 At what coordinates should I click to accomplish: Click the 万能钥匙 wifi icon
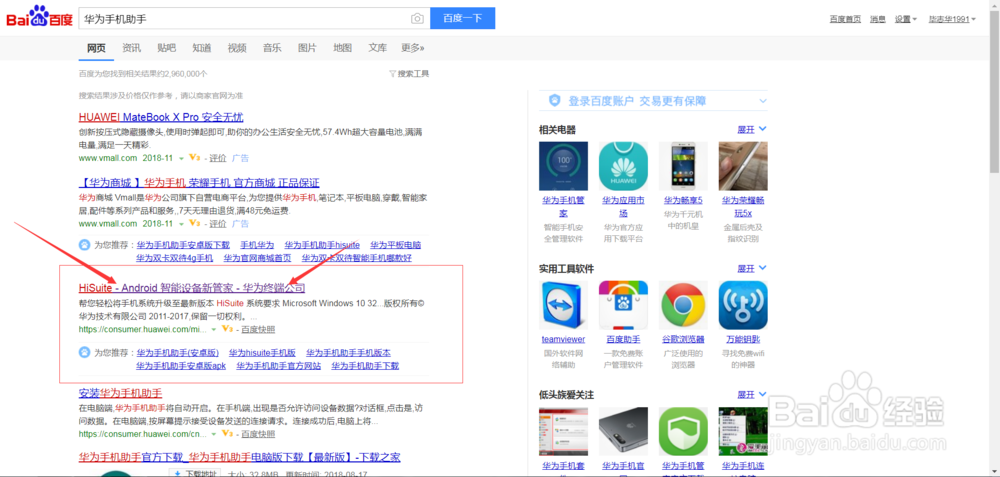click(x=743, y=305)
